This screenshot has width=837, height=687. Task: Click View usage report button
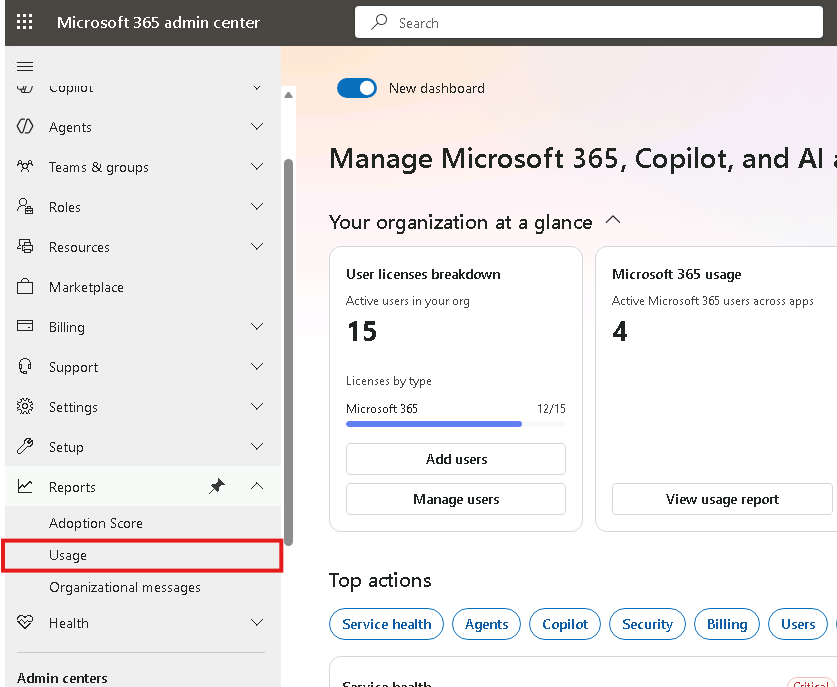pos(722,499)
